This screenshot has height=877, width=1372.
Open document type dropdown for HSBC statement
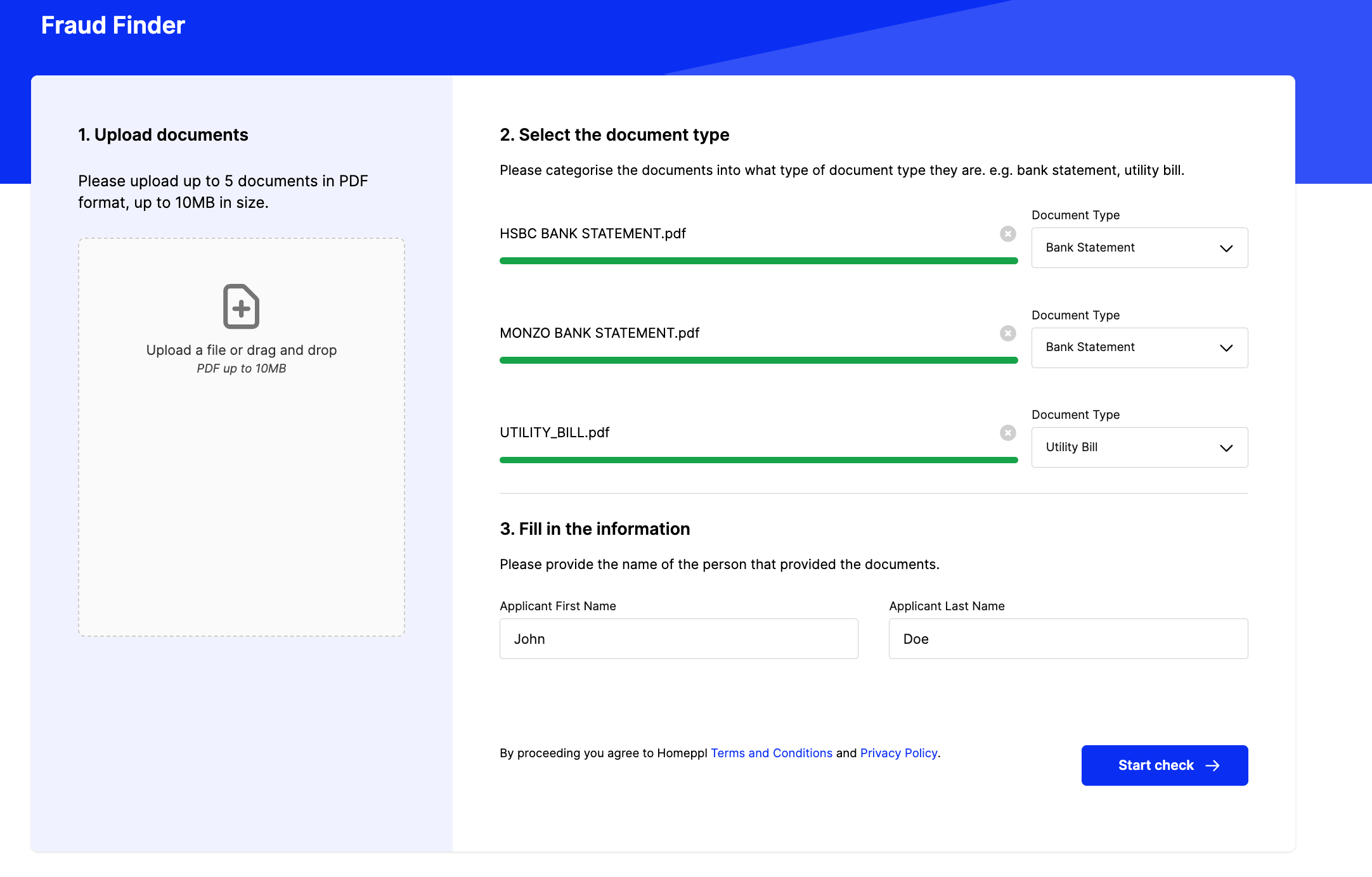(1139, 248)
